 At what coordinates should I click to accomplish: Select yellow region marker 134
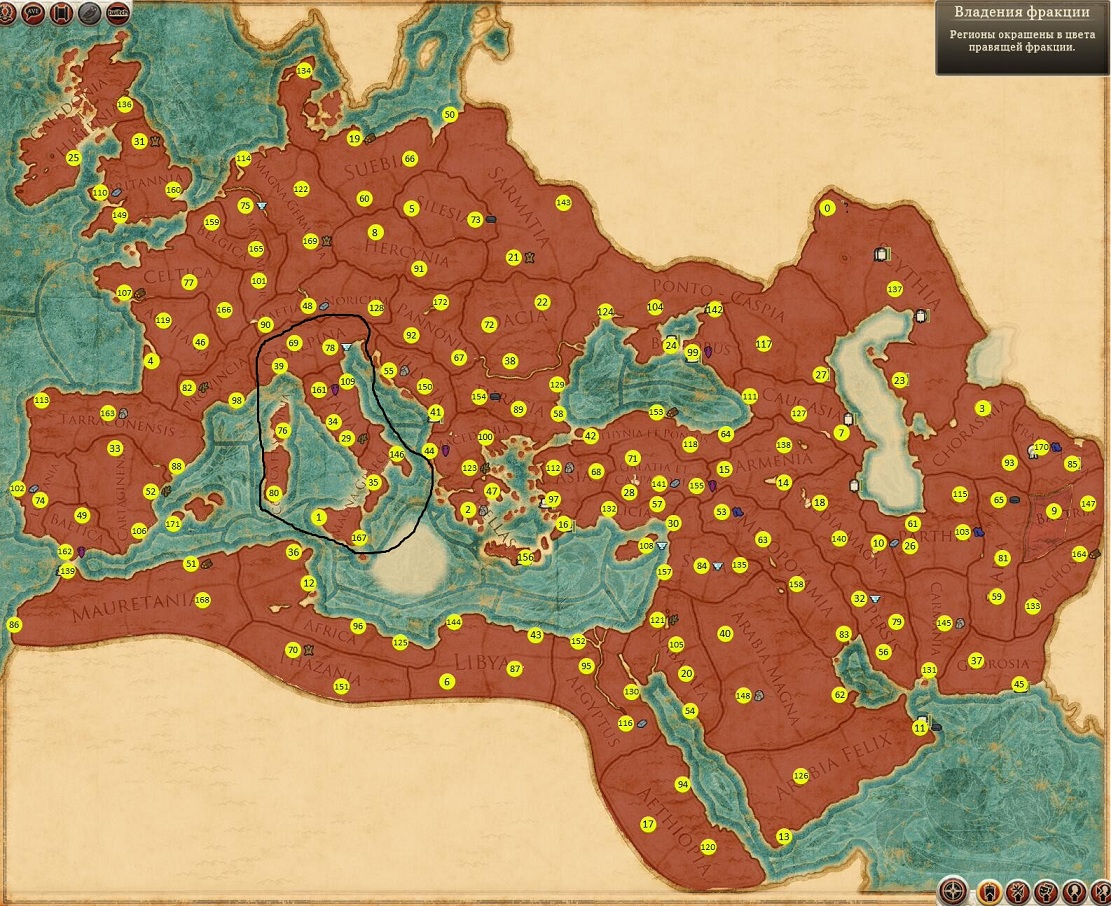(x=304, y=71)
